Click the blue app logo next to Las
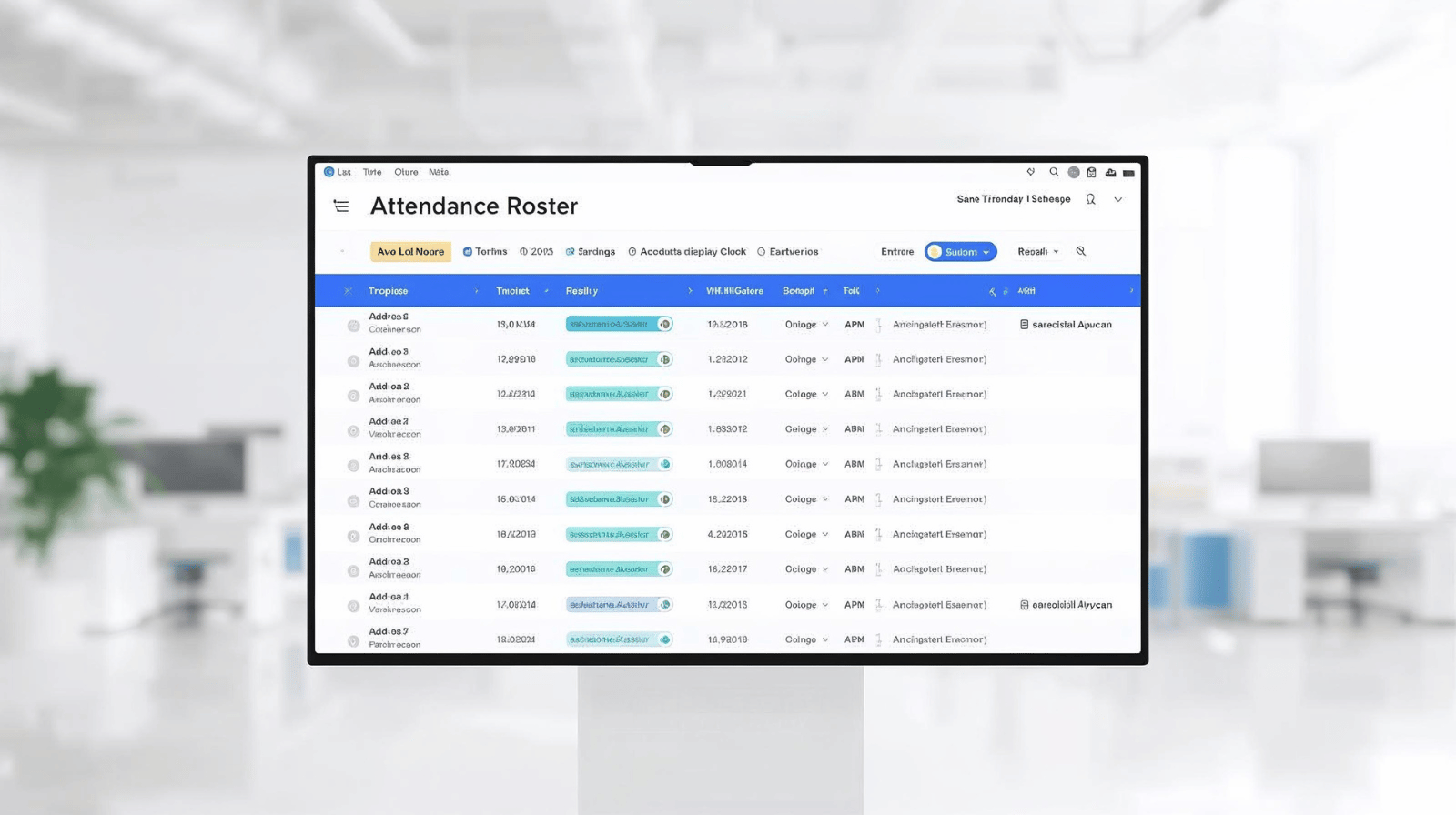The height and width of the screenshot is (815, 1456). (x=329, y=172)
